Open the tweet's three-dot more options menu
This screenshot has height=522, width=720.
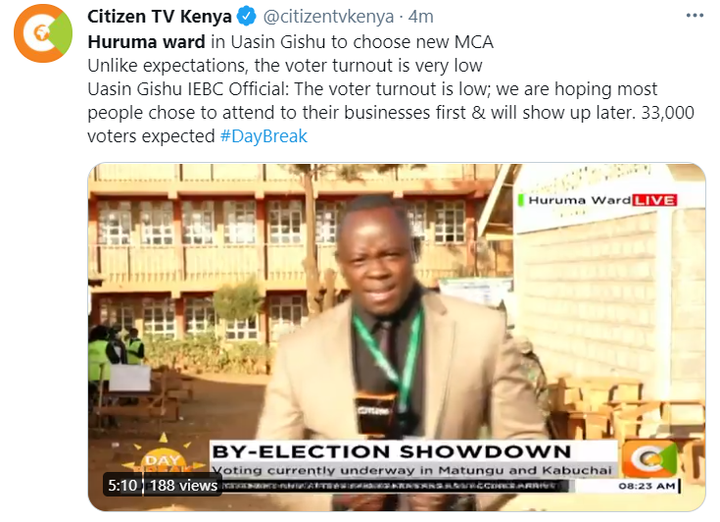click(x=694, y=16)
